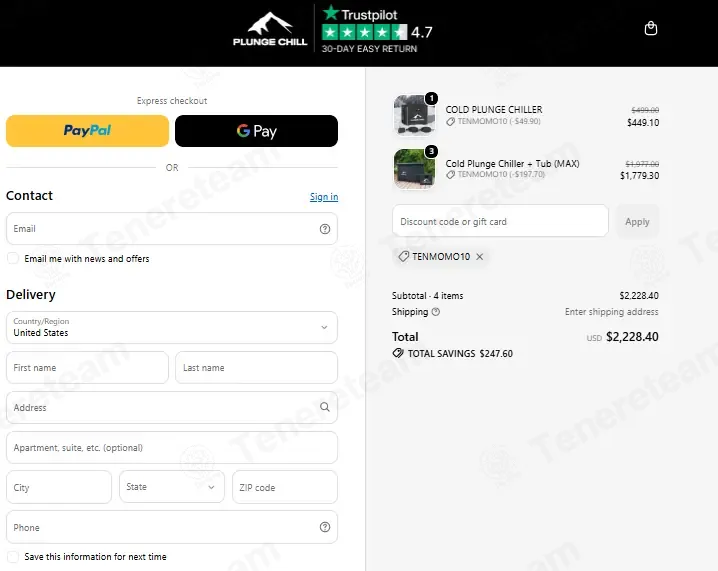
Task: Click the Address search magnifier icon
Action: (325, 407)
